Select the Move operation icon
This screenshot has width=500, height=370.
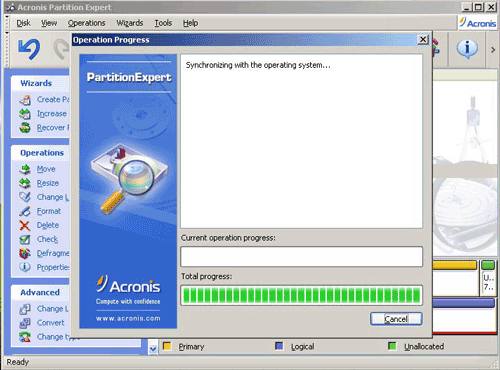coord(25,169)
